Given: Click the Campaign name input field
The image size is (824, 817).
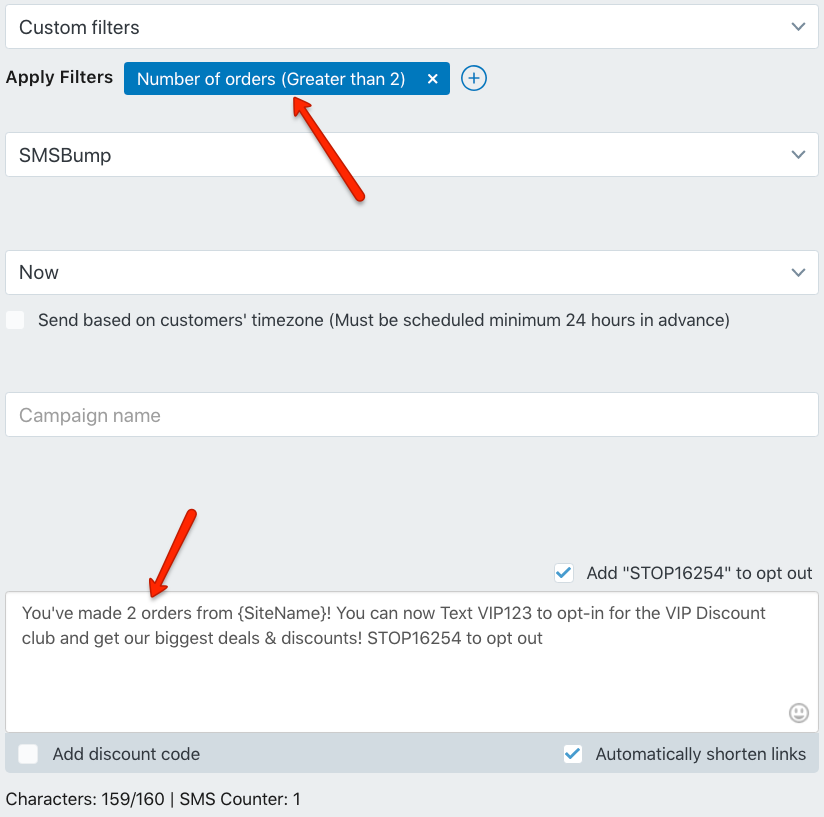Looking at the screenshot, I should click(412, 415).
